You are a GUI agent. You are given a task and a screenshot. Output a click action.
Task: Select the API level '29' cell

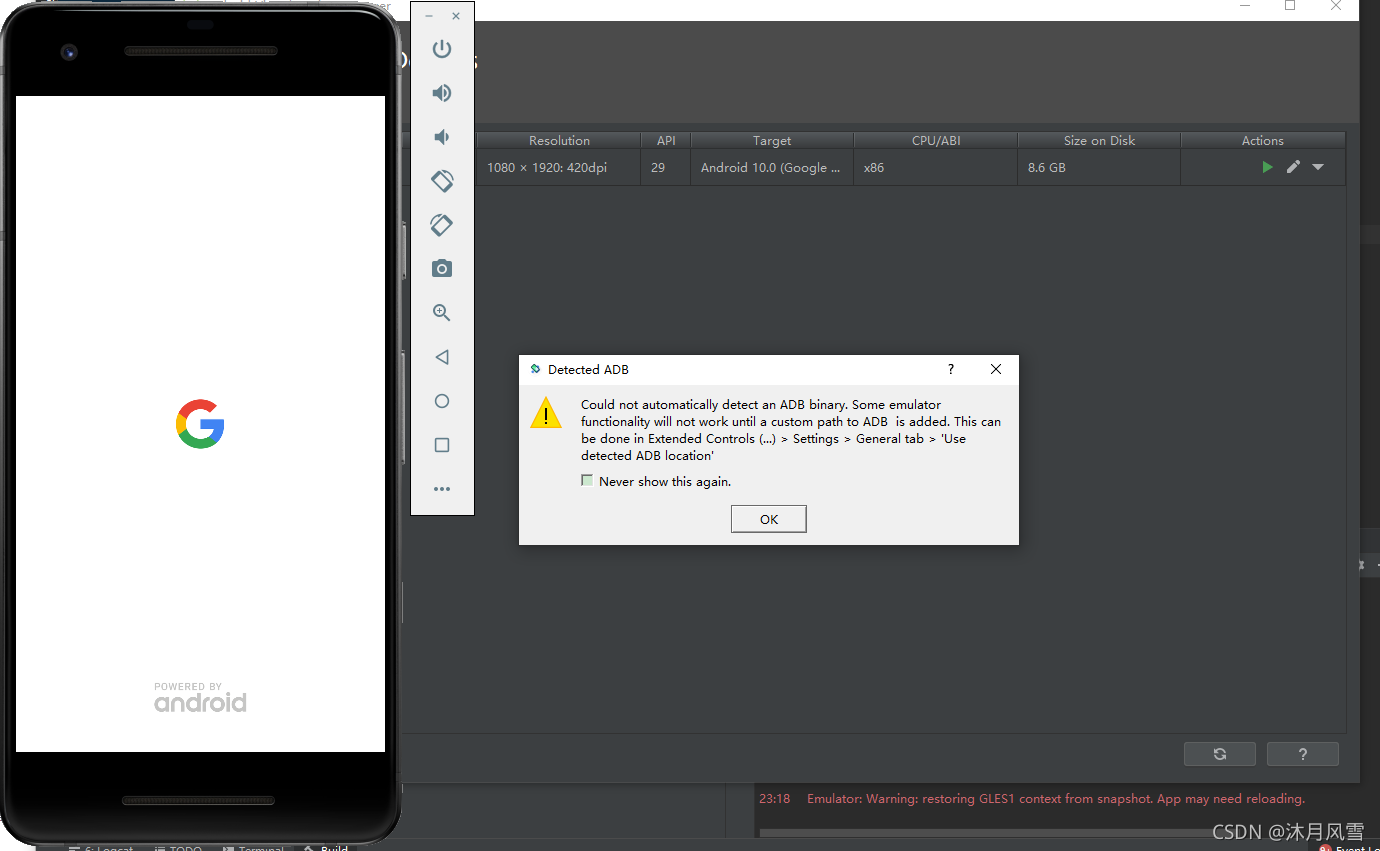[x=666, y=168]
